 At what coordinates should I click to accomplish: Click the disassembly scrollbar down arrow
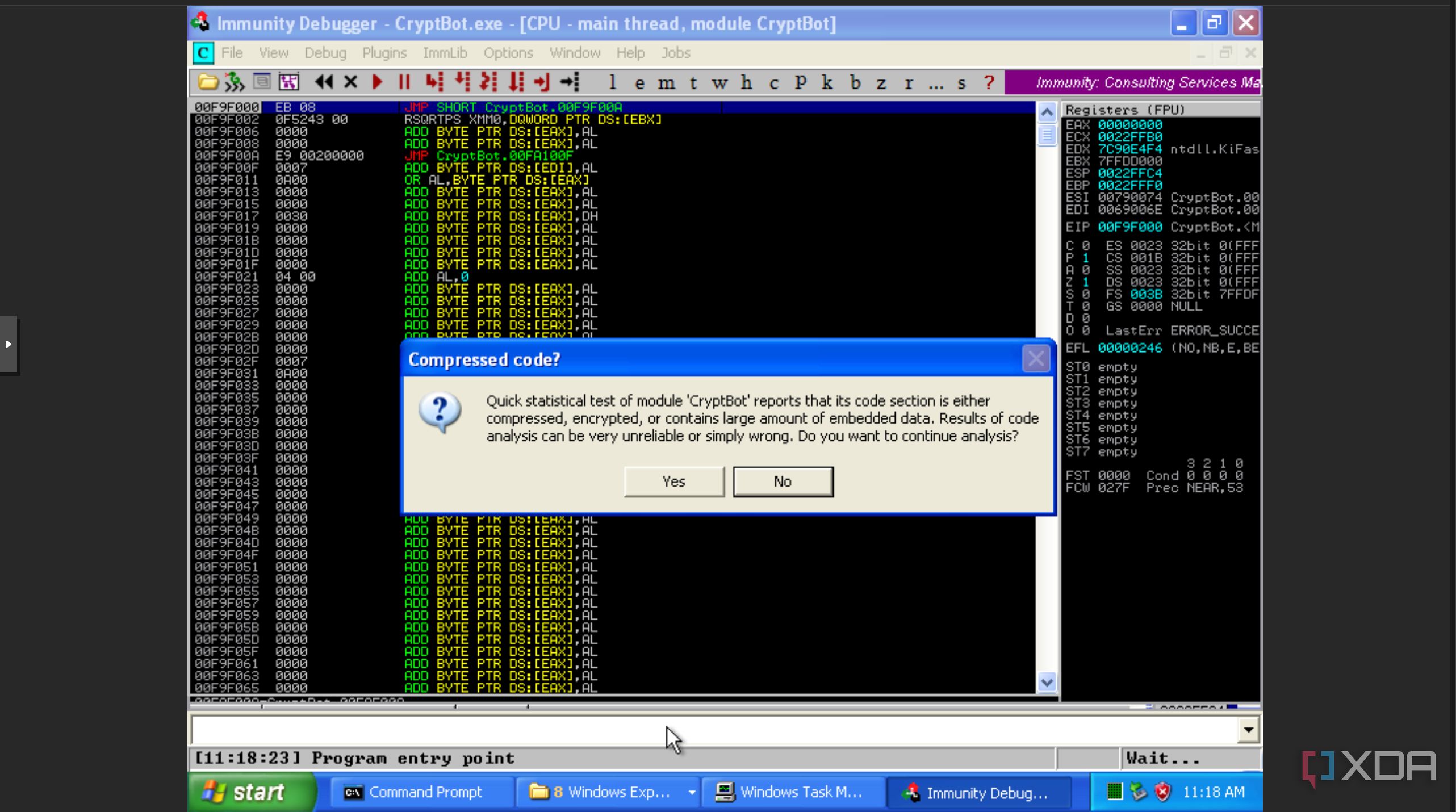click(1047, 681)
